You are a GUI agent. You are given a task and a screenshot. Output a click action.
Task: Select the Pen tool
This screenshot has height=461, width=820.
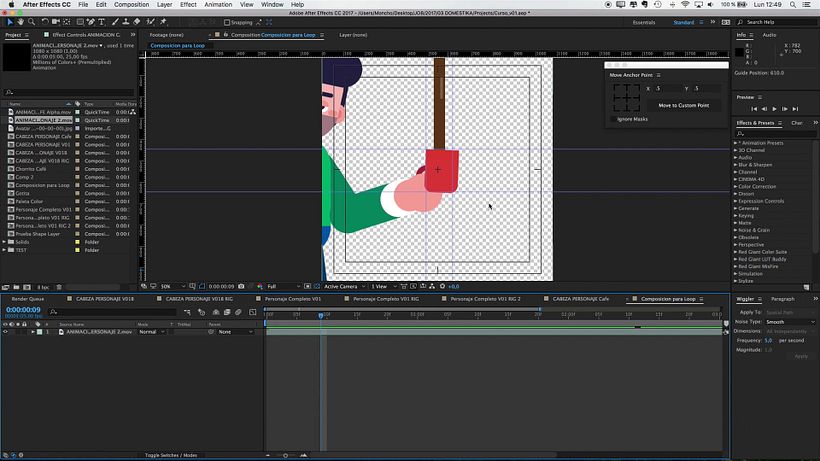click(x=91, y=22)
